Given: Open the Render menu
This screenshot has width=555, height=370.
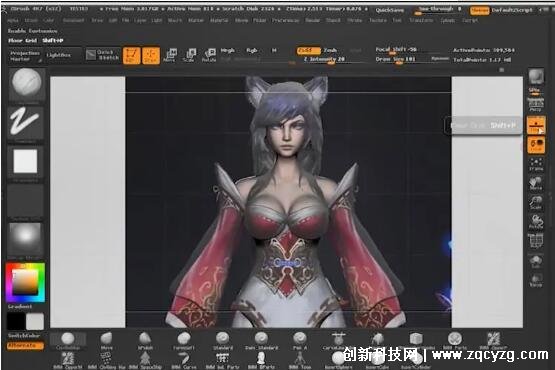Looking at the screenshot, I should point(313,21).
